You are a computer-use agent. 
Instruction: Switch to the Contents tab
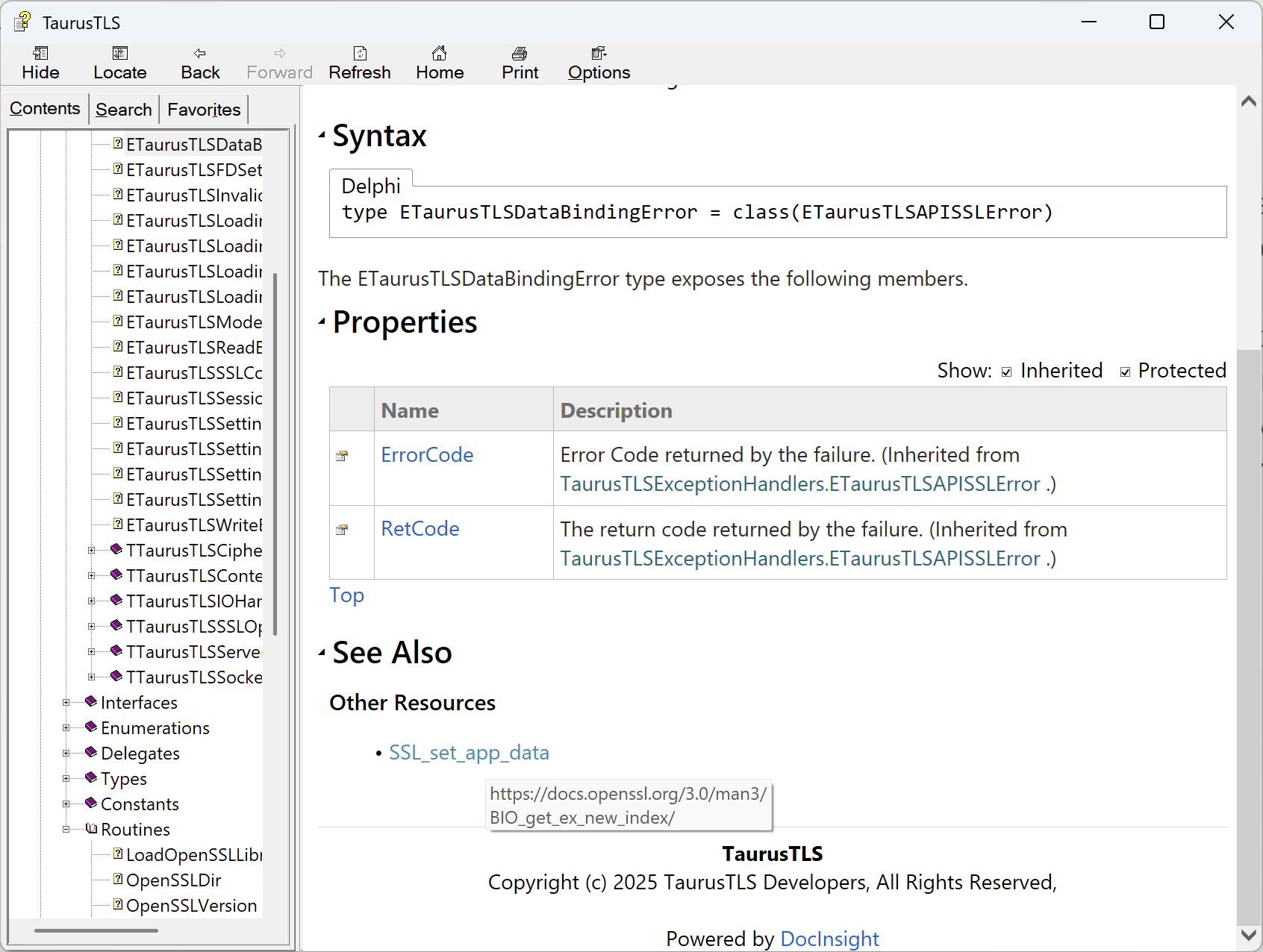pos(45,108)
